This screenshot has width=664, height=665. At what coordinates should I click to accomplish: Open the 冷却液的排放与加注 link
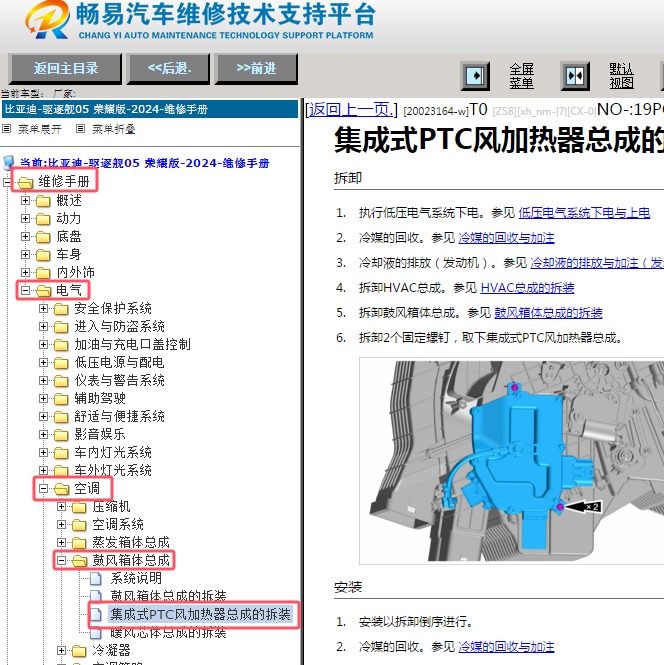(x=597, y=263)
